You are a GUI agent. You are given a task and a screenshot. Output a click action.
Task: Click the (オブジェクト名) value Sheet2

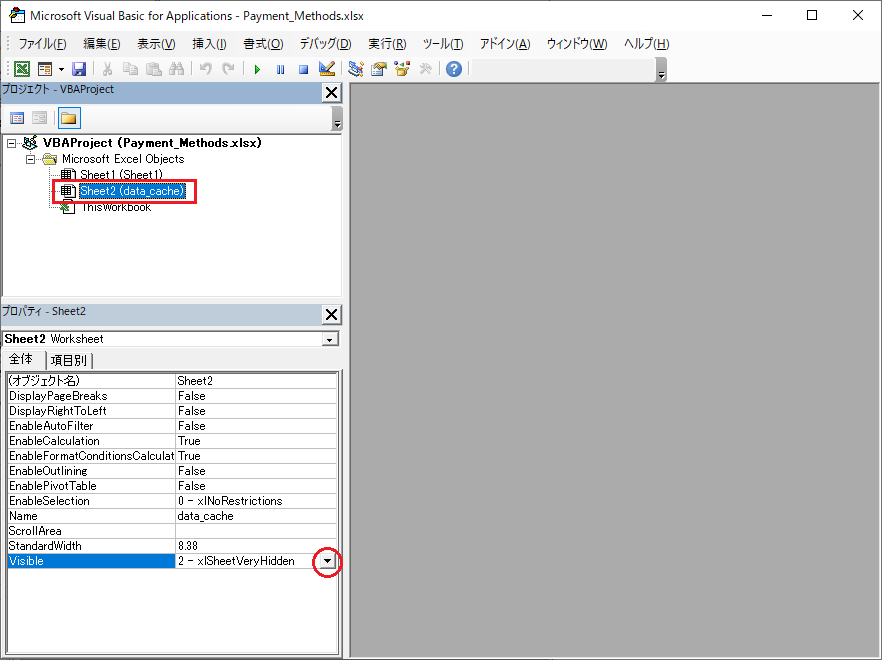[x=256, y=381]
